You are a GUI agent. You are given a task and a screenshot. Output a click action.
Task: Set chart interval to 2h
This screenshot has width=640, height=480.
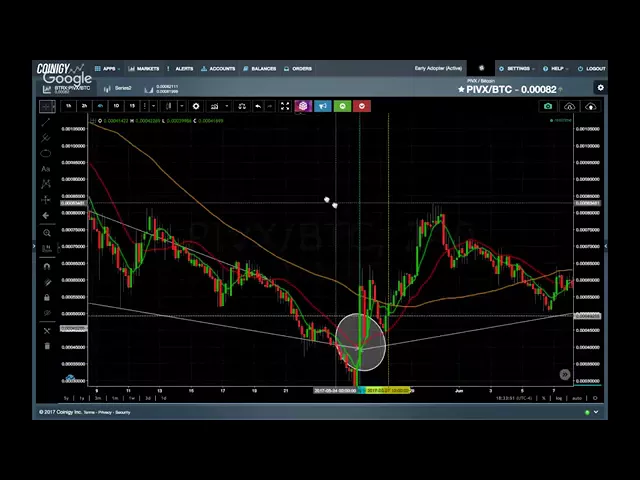click(x=84, y=106)
